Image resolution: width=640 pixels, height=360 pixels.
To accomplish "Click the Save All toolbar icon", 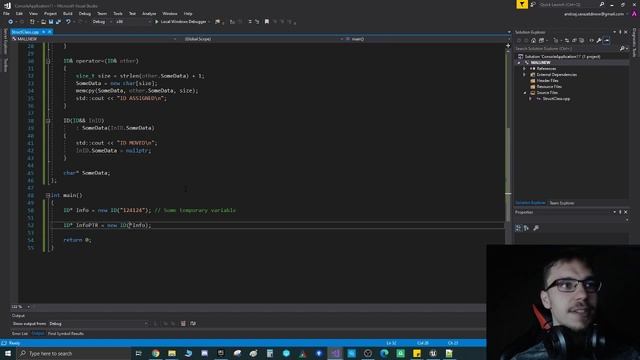I will tap(58, 22).
